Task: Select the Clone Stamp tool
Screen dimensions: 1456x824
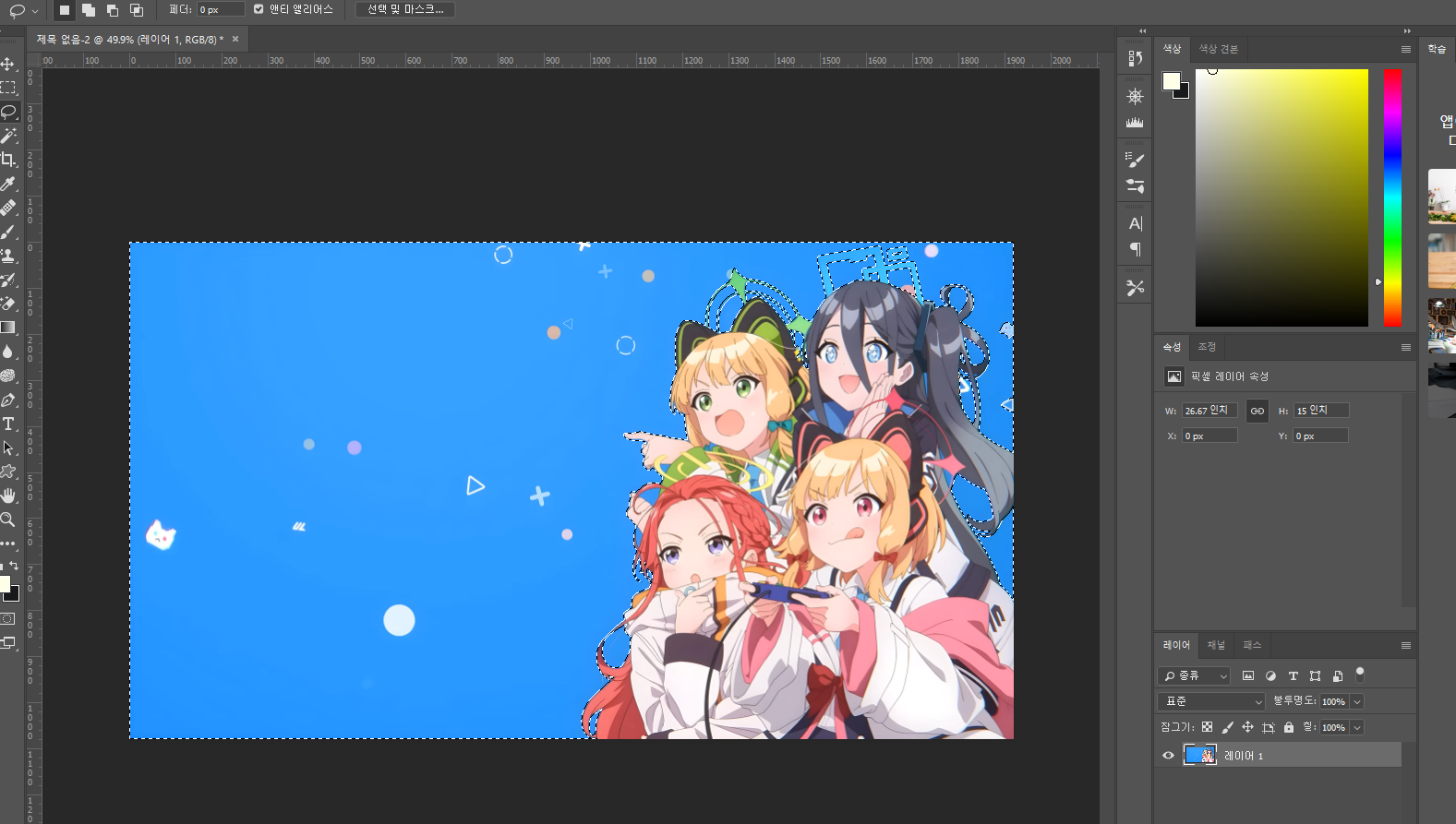Action: (8, 256)
